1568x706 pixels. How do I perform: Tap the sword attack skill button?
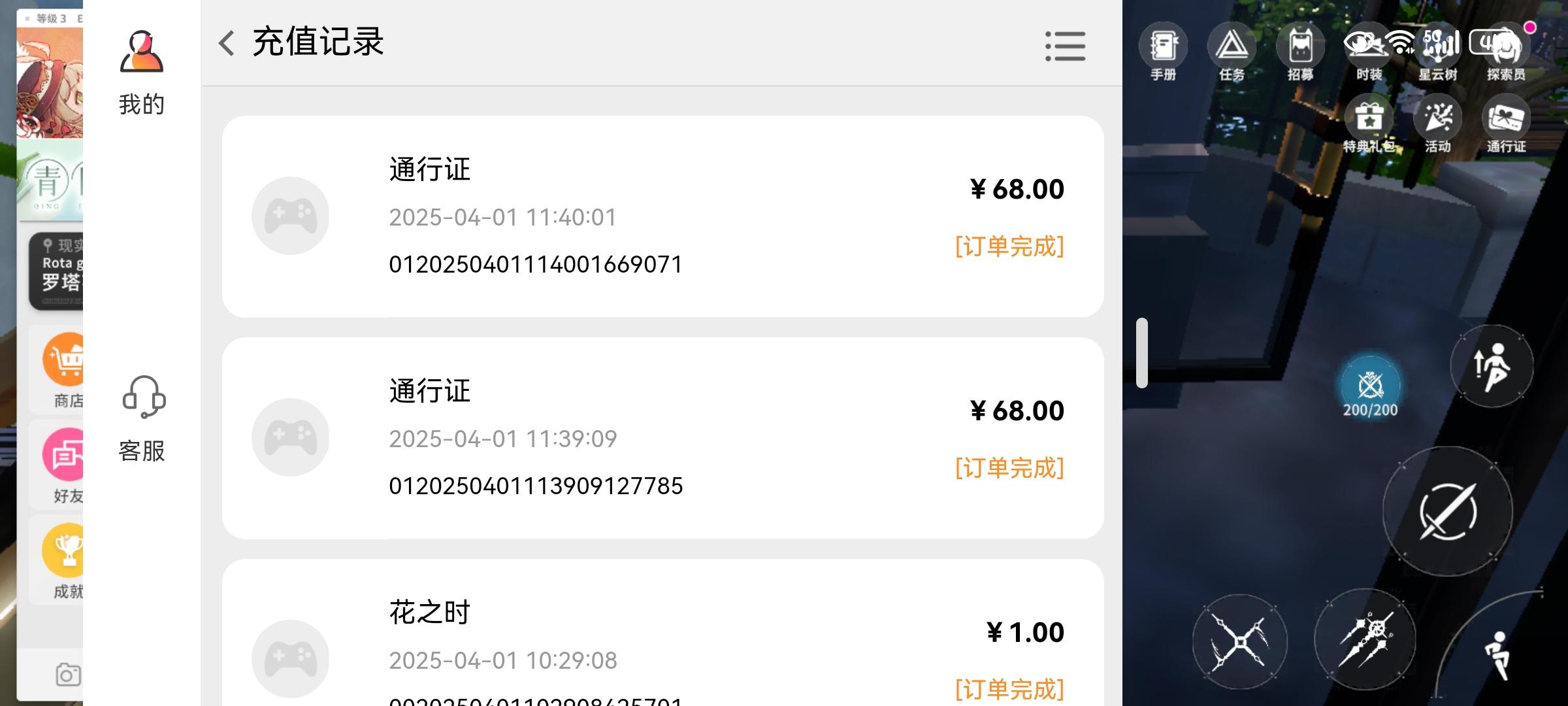tap(1447, 511)
